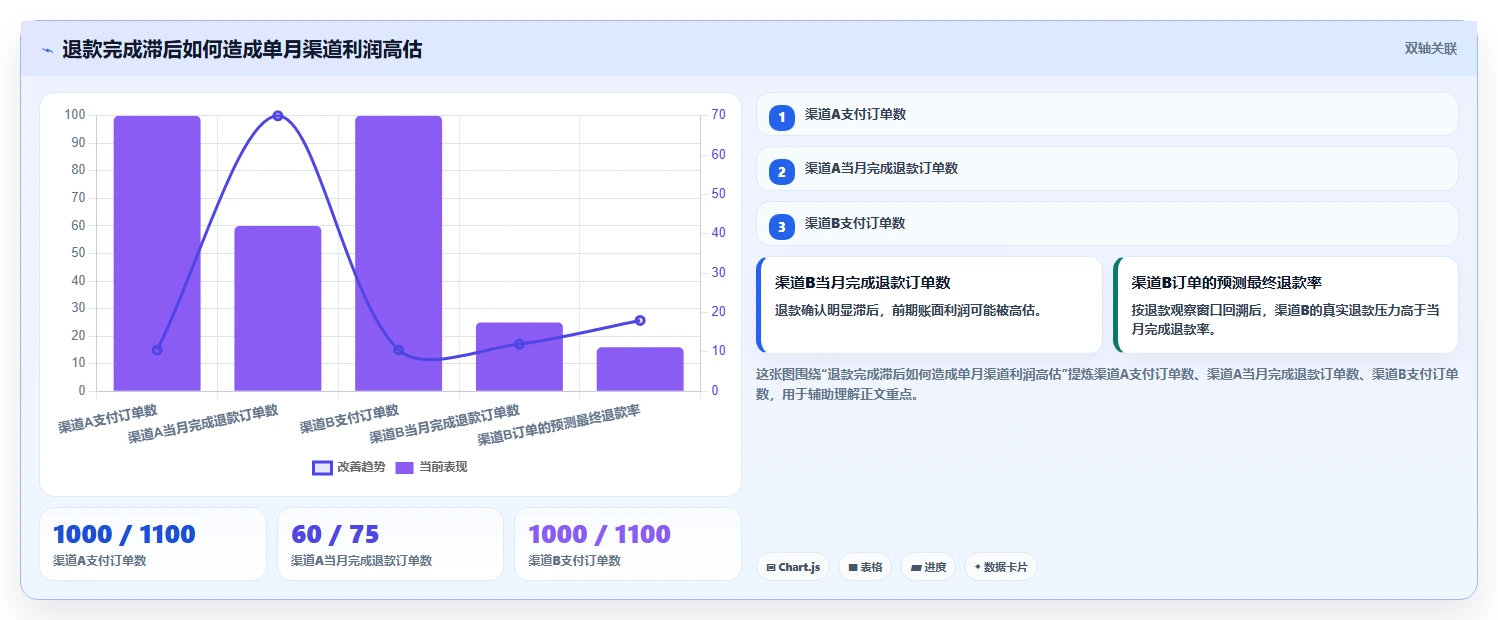This screenshot has height=620, width=1498.
Task: Click the 当前表现 purple legend swatch
Action: pyautogui.click(x=405, y=467)
